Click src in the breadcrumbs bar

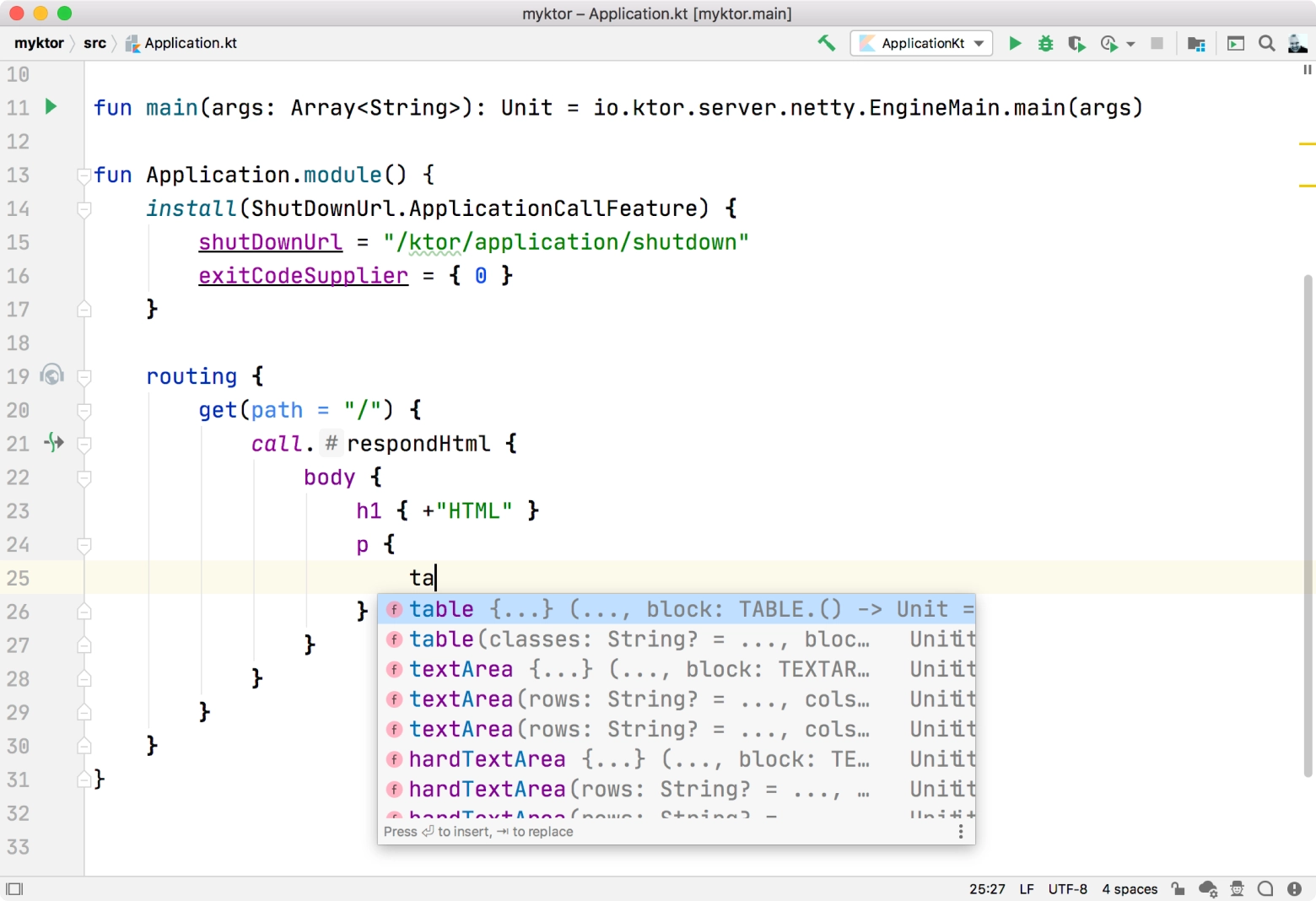tap(94, 43)
